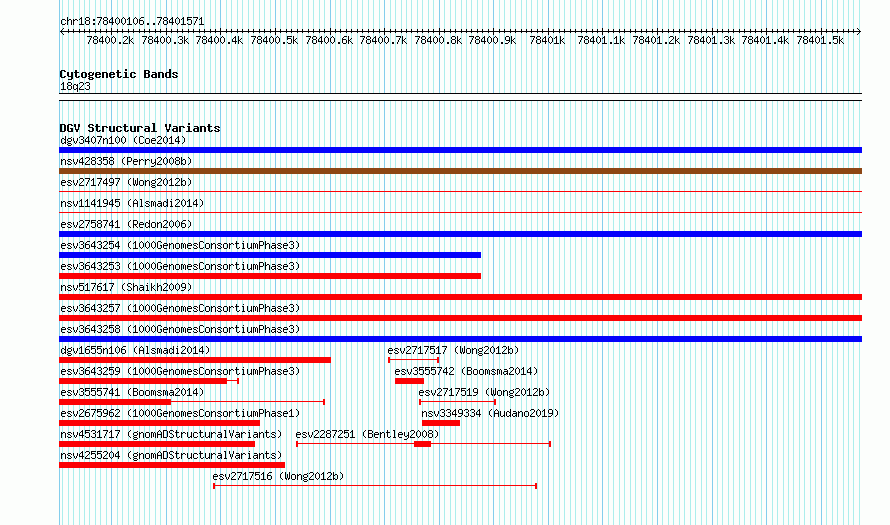Image resolution: width=890 pixels, height=525 pixels.
Task: Click the thin red esv2717497 line
Action: point(460,192)
